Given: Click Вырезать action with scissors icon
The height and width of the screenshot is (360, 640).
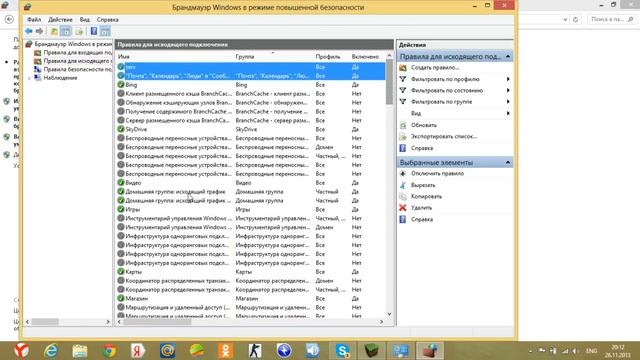Looking at the screenshot, I should 423,185.
